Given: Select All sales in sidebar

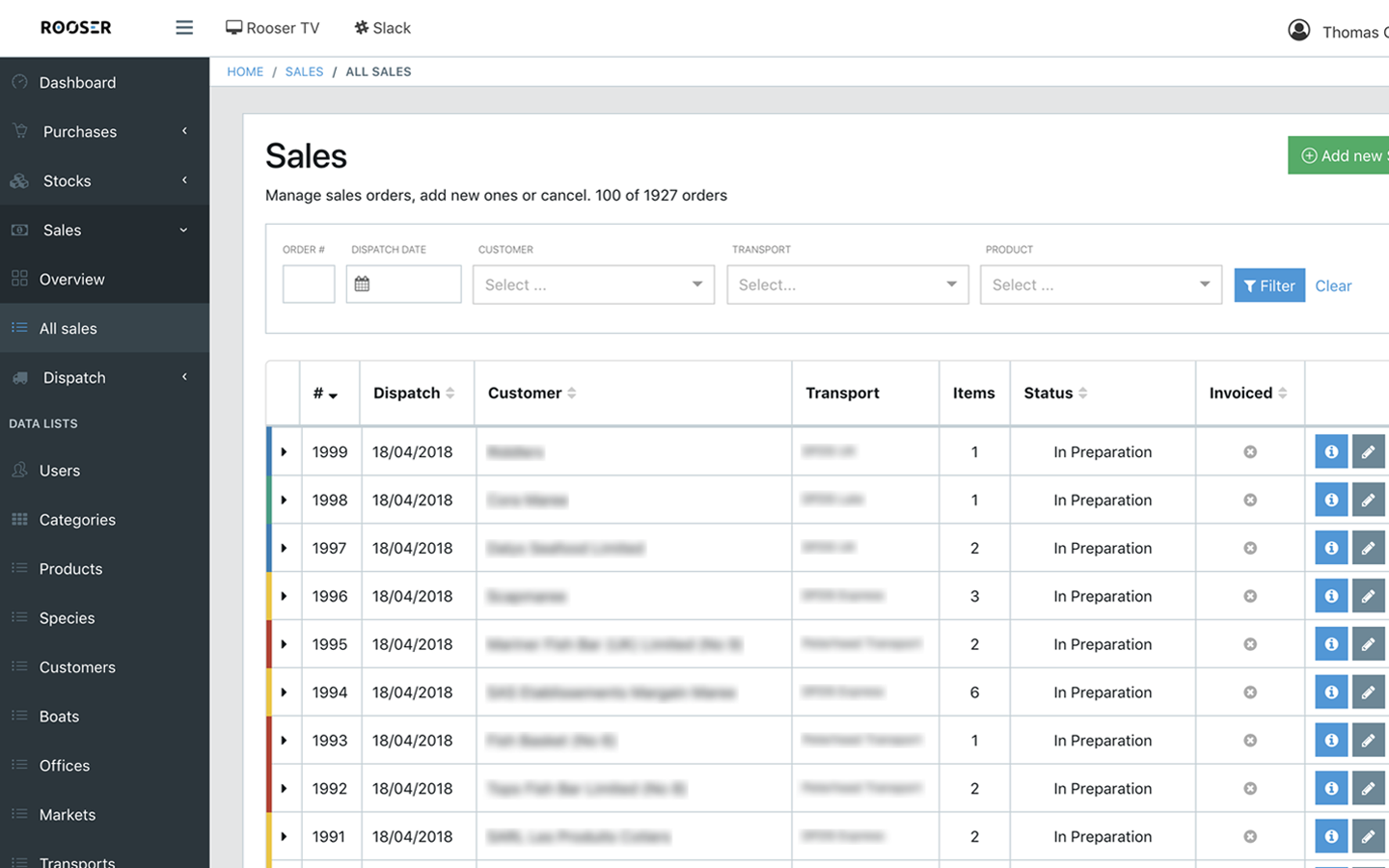Looking at the screenshot, I should [104, 328].
